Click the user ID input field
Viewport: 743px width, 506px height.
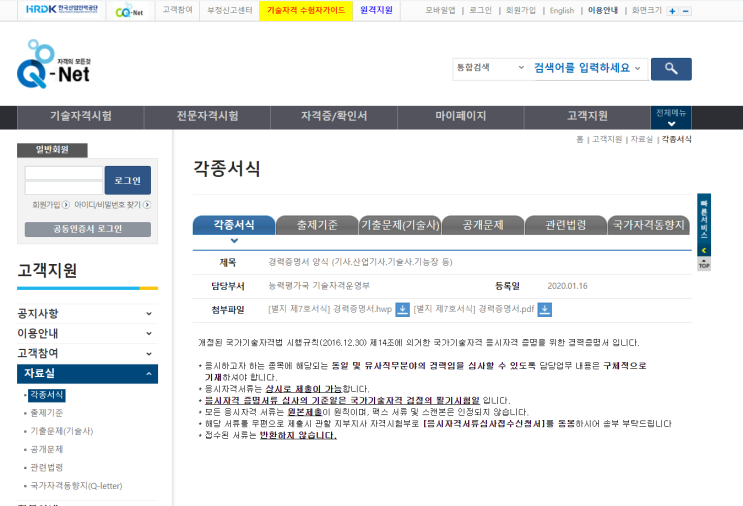(63, 173)
